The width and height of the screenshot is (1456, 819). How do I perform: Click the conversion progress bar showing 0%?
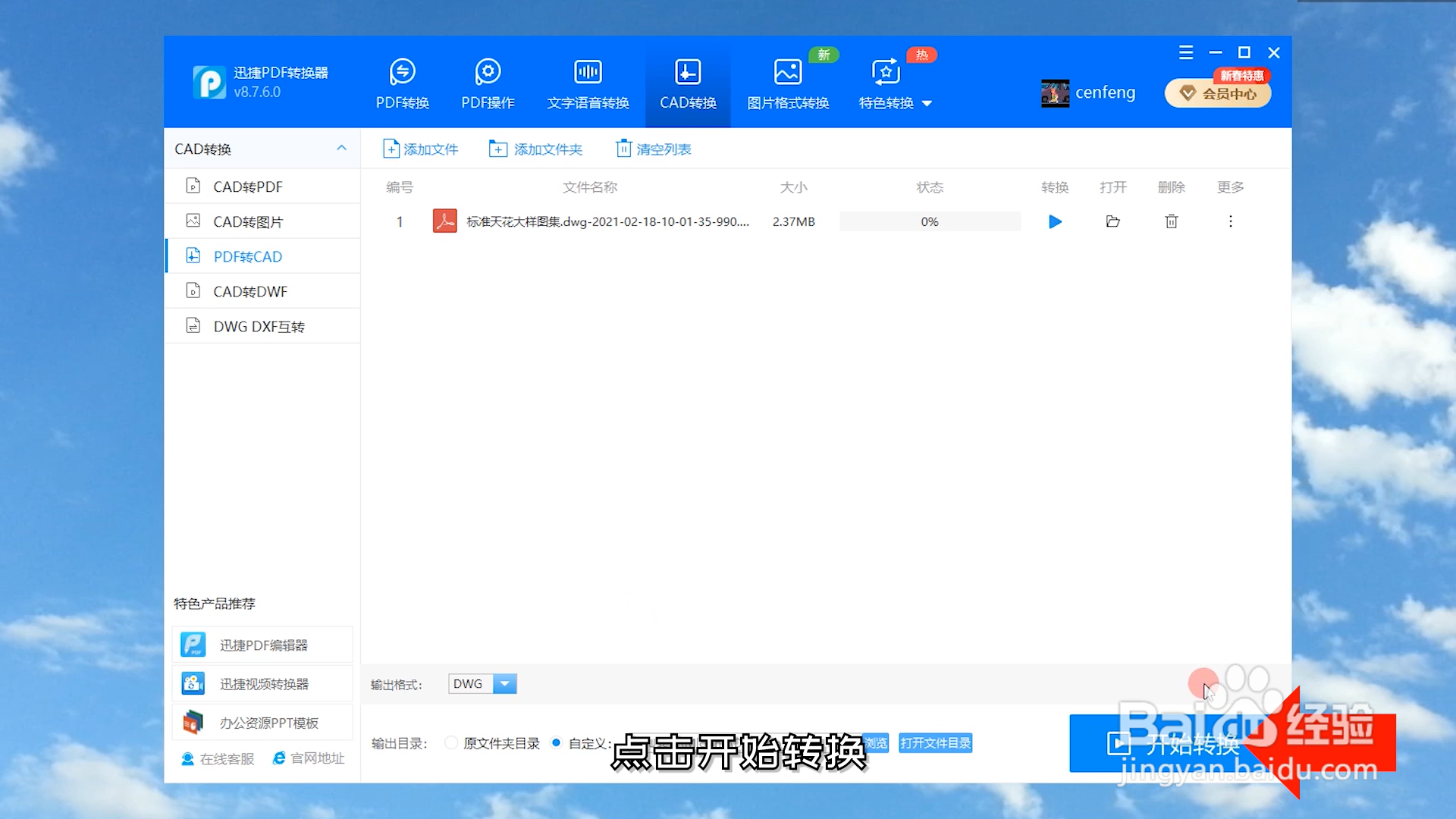tap(930, 221)
